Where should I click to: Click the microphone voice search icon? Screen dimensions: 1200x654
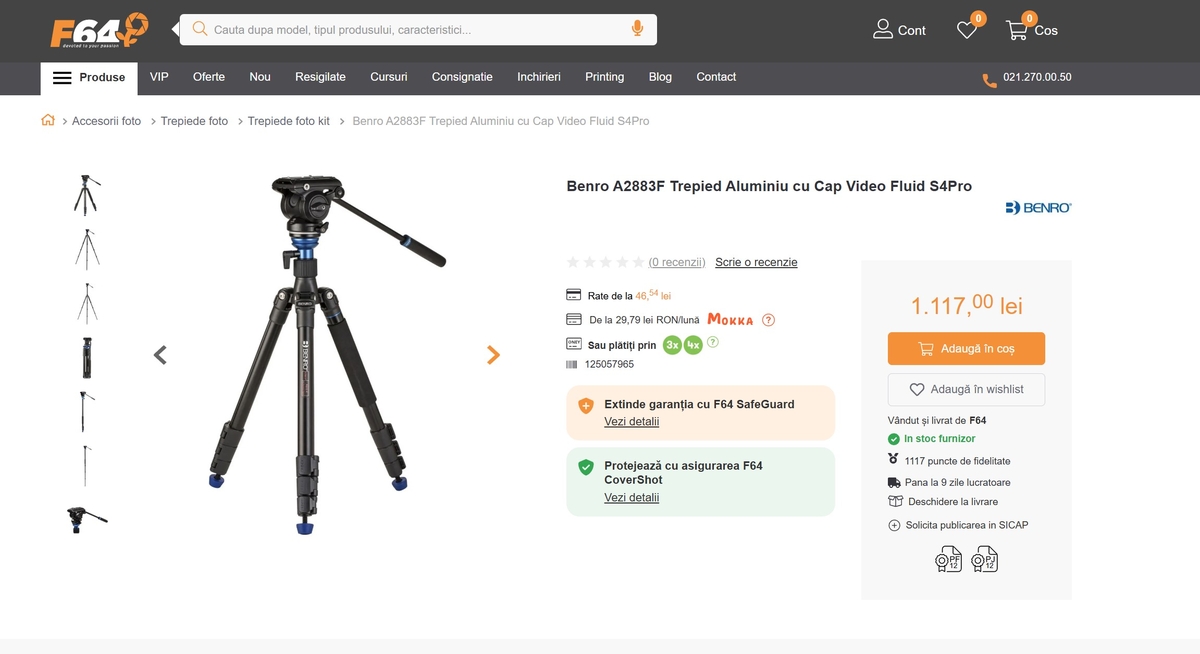637,29
